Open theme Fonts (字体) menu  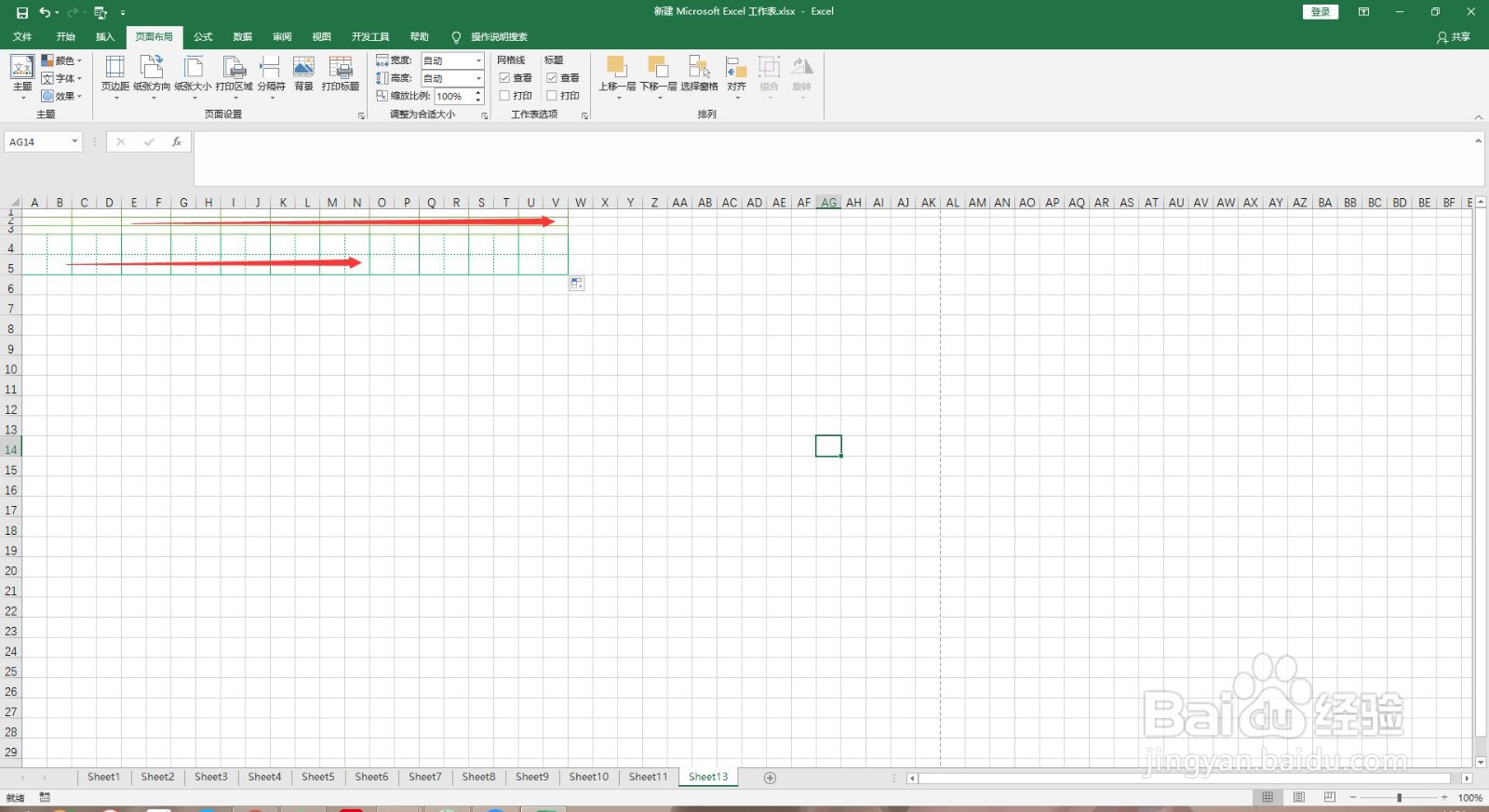coord(61,78)
